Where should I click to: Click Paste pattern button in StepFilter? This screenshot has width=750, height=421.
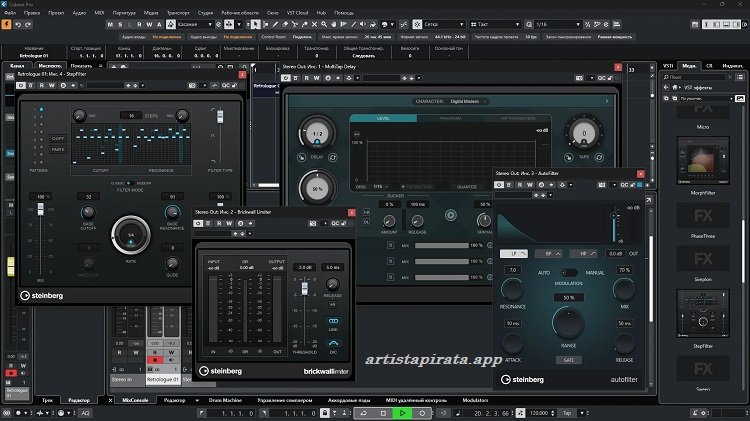(58, 149)
